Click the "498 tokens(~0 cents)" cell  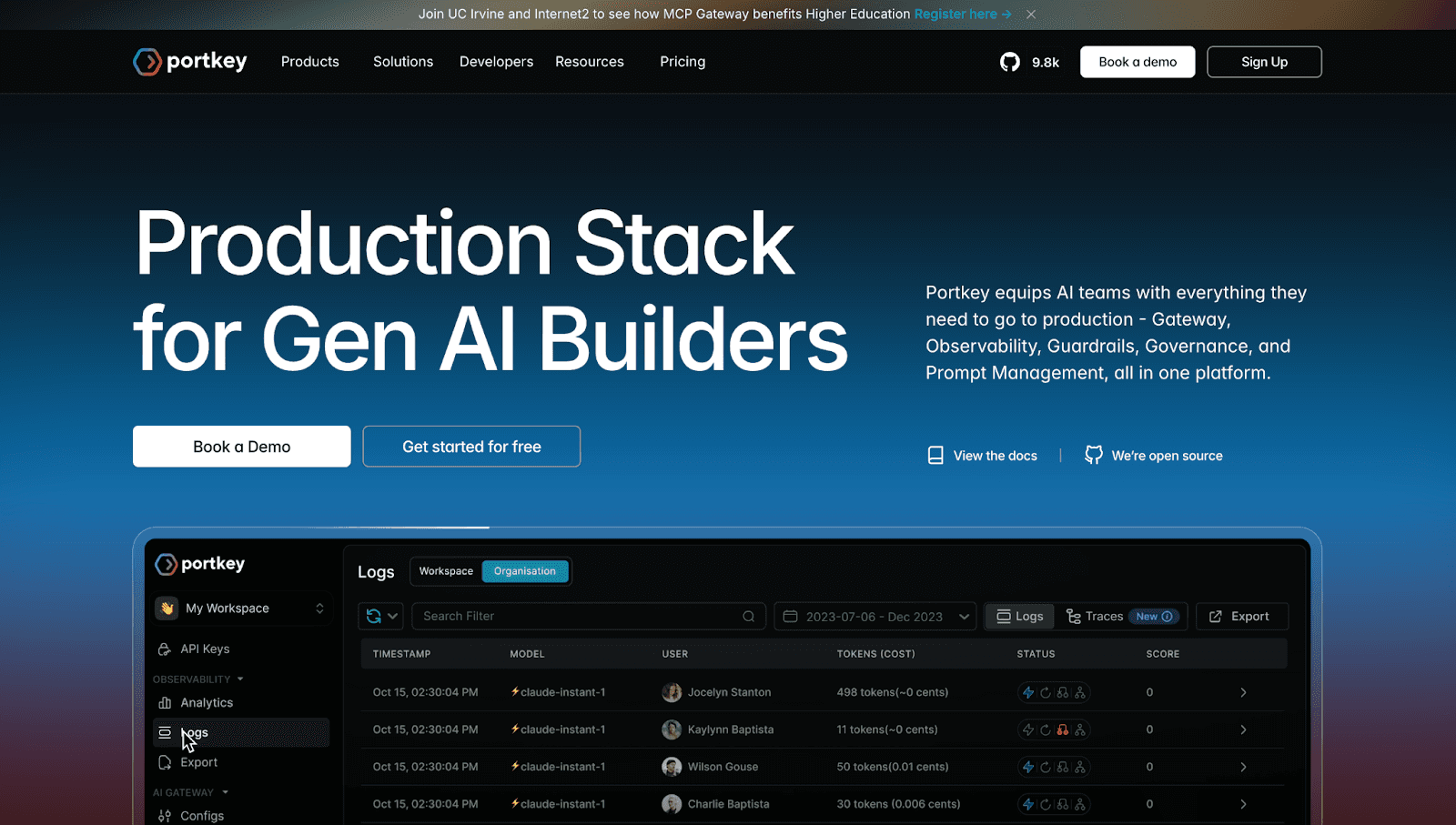pyautogui.click(x=892, y=692)
